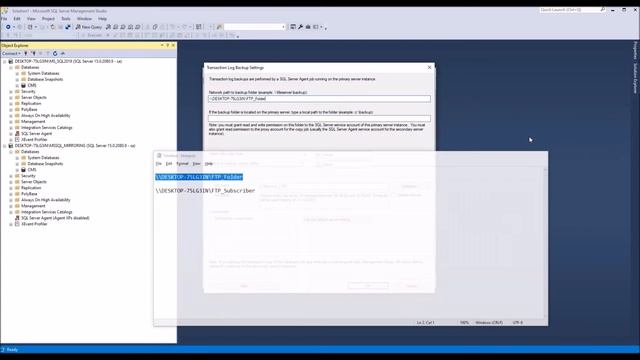Viewport: 640px width, 360px height.
Task: Collapse Databases under MS_SQL2019 server
Action: pyautogui.click(x=11, y=67)
